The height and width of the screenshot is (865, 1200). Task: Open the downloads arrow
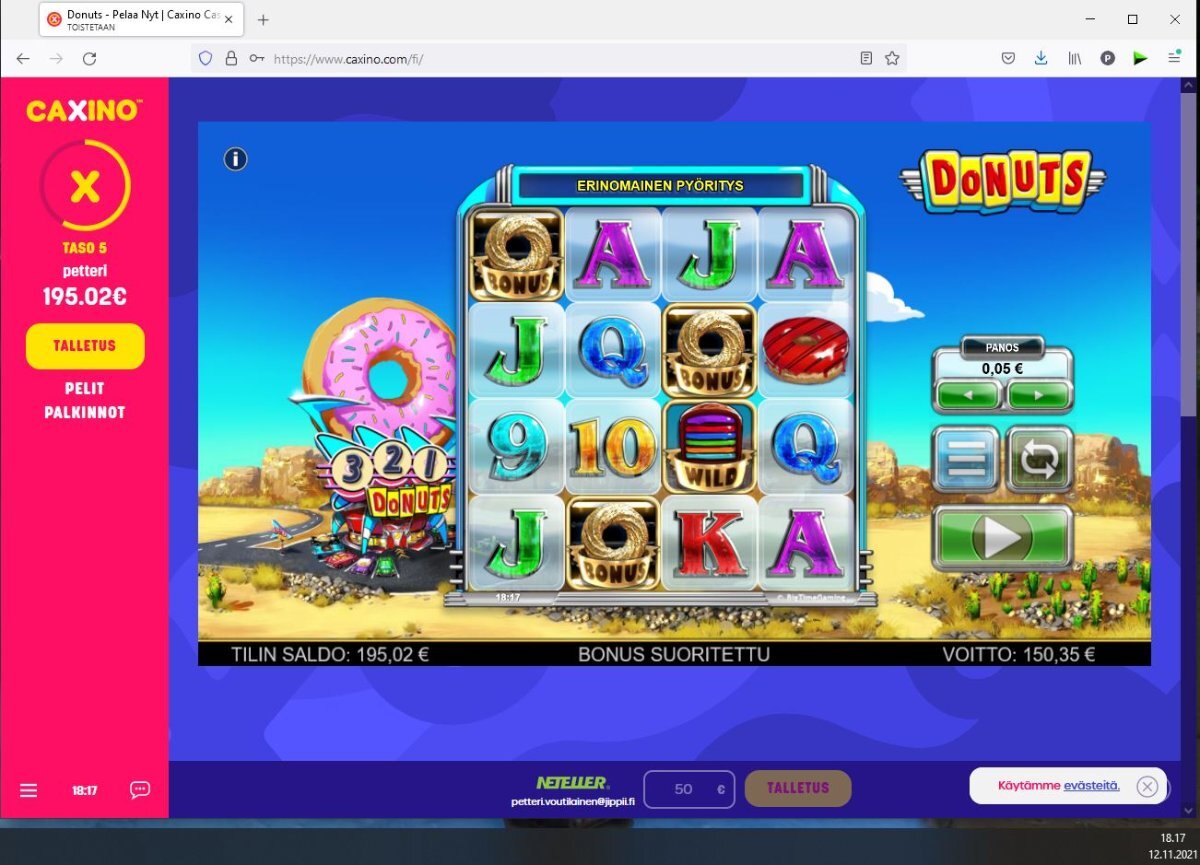(x=1041, y=59)
